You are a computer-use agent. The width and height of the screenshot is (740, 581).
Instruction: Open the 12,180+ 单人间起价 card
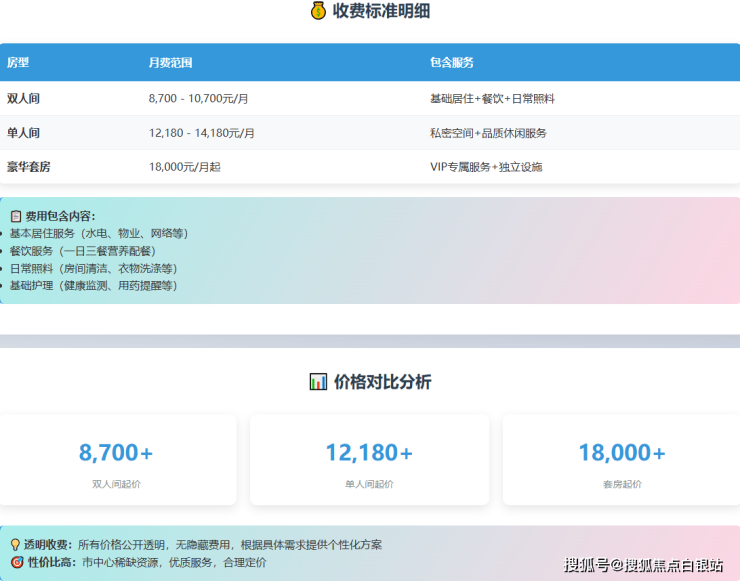click(x=369, y=459)
